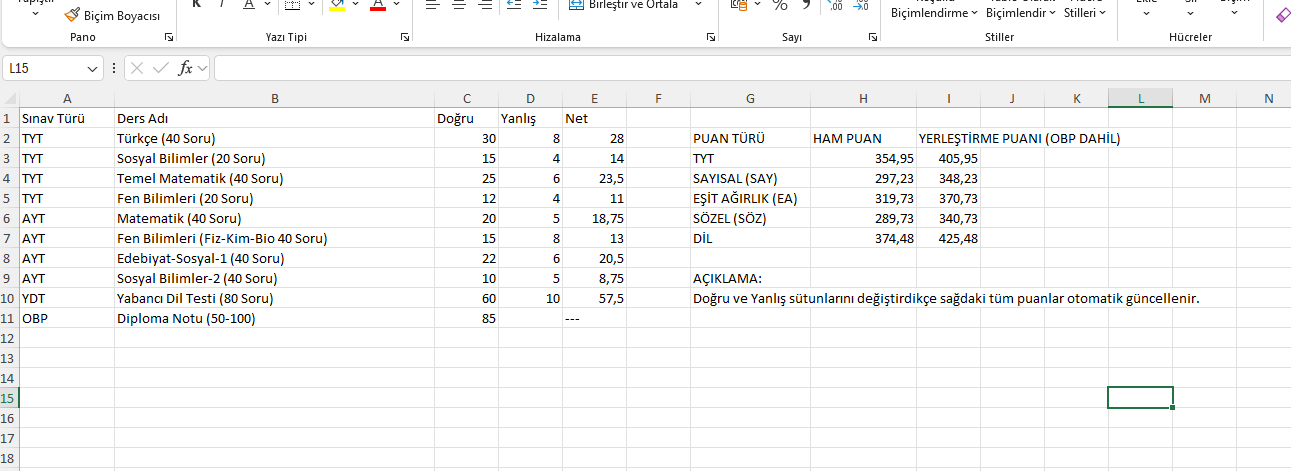
Task: Open the Sil delete cells dropdown
Action: 1190,9
